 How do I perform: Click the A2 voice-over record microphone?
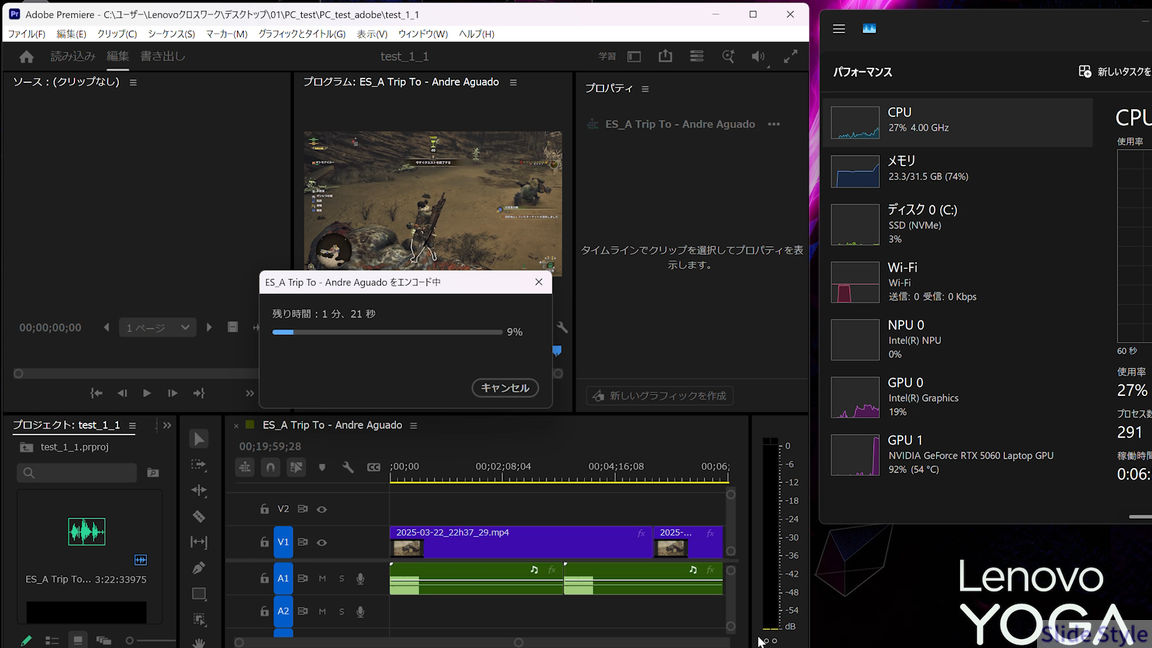point(360,611)
